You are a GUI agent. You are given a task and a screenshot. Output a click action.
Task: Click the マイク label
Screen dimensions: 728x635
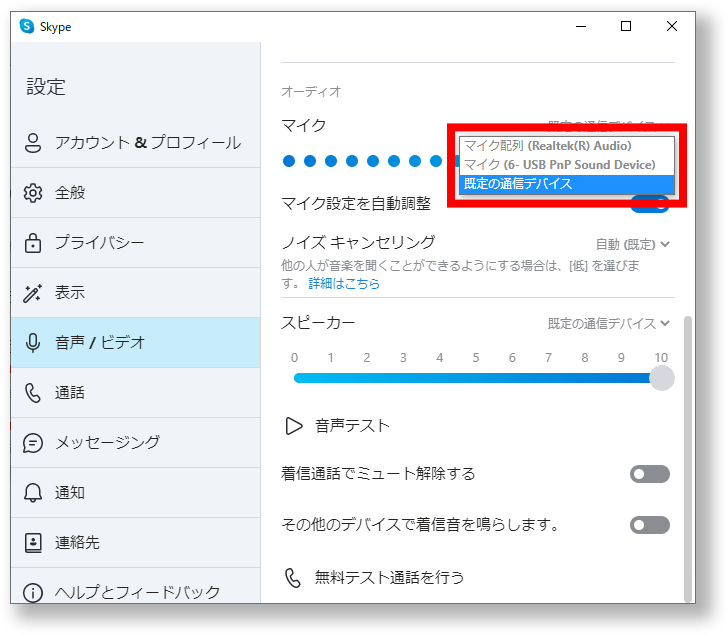(304, 125)
